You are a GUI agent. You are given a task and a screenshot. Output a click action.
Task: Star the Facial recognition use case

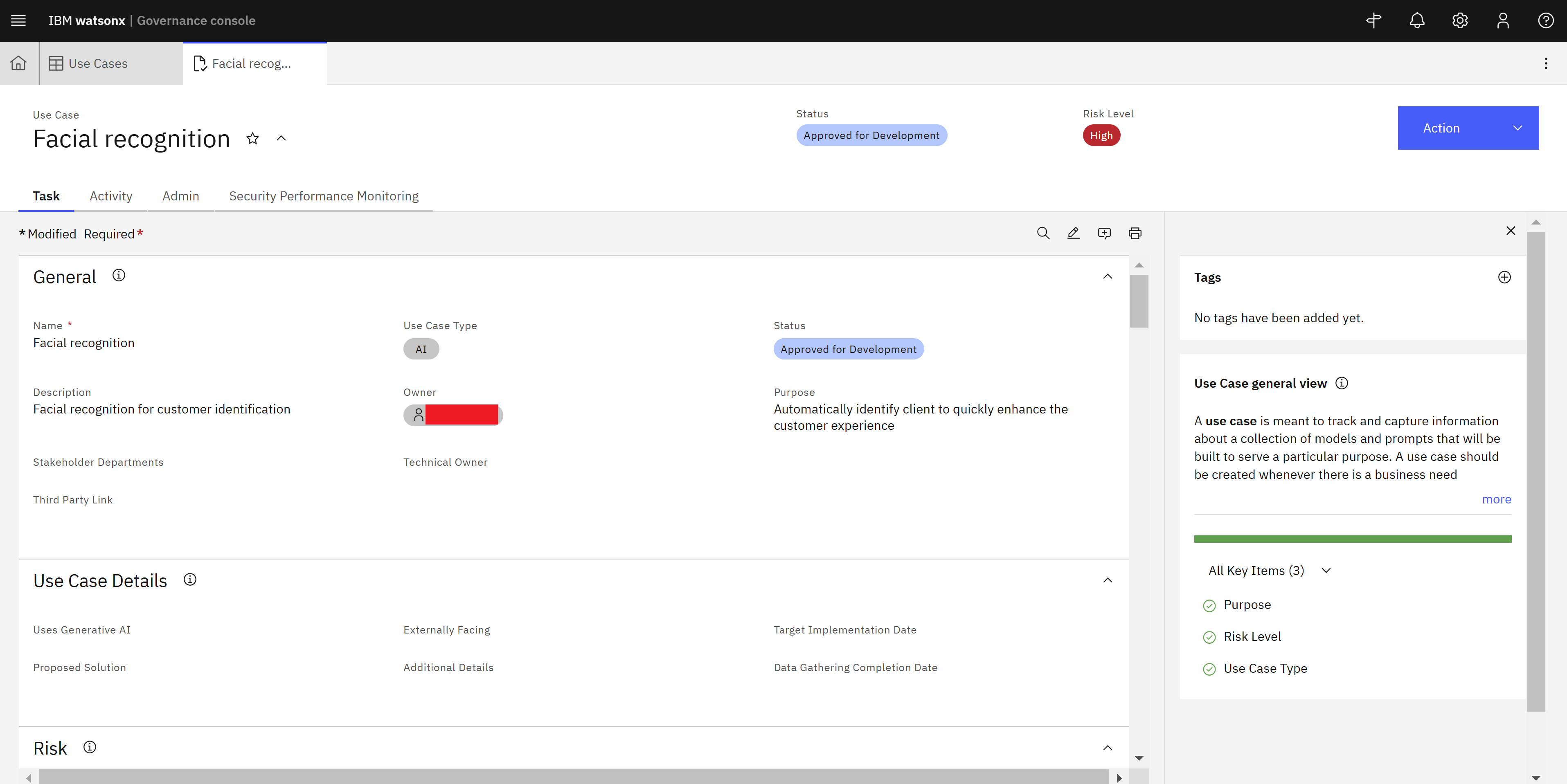[x=252, y=139]
